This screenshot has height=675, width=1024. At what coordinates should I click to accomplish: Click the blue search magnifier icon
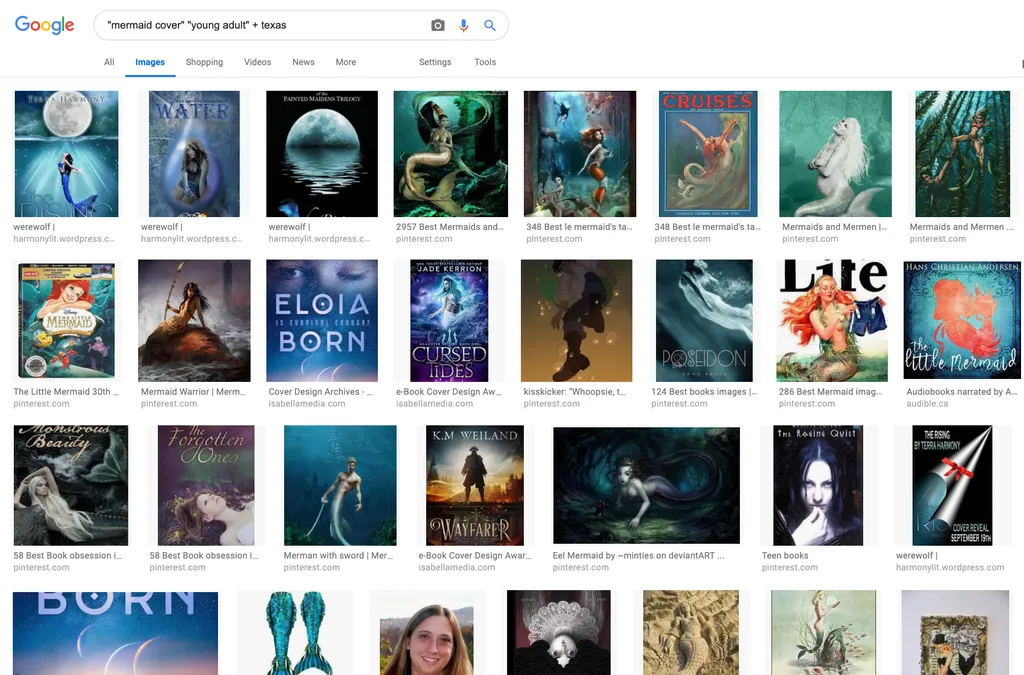click(x=490, y=25)
